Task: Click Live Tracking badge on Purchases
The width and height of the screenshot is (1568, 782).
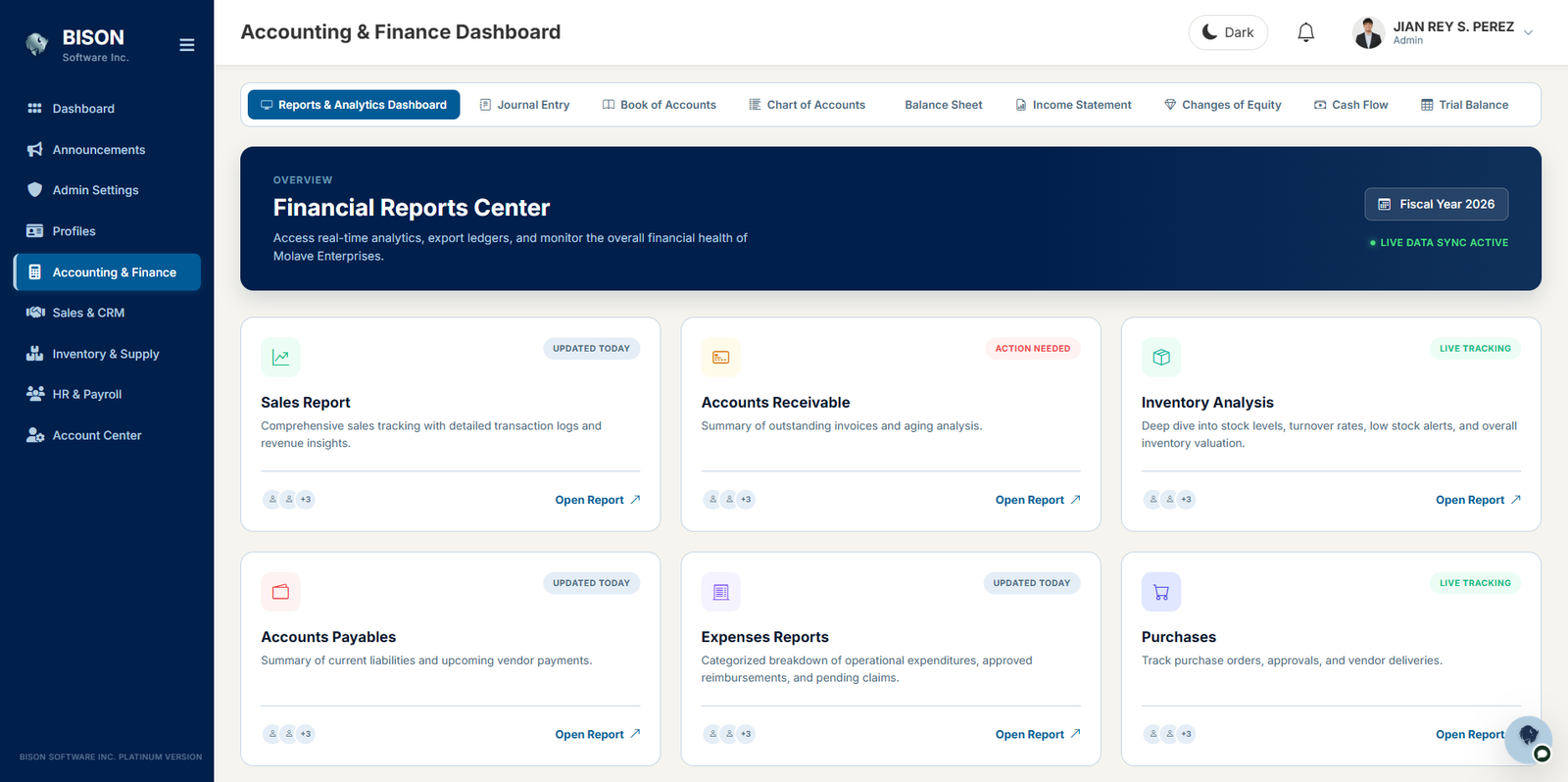Action: [x=1475, y=583]
